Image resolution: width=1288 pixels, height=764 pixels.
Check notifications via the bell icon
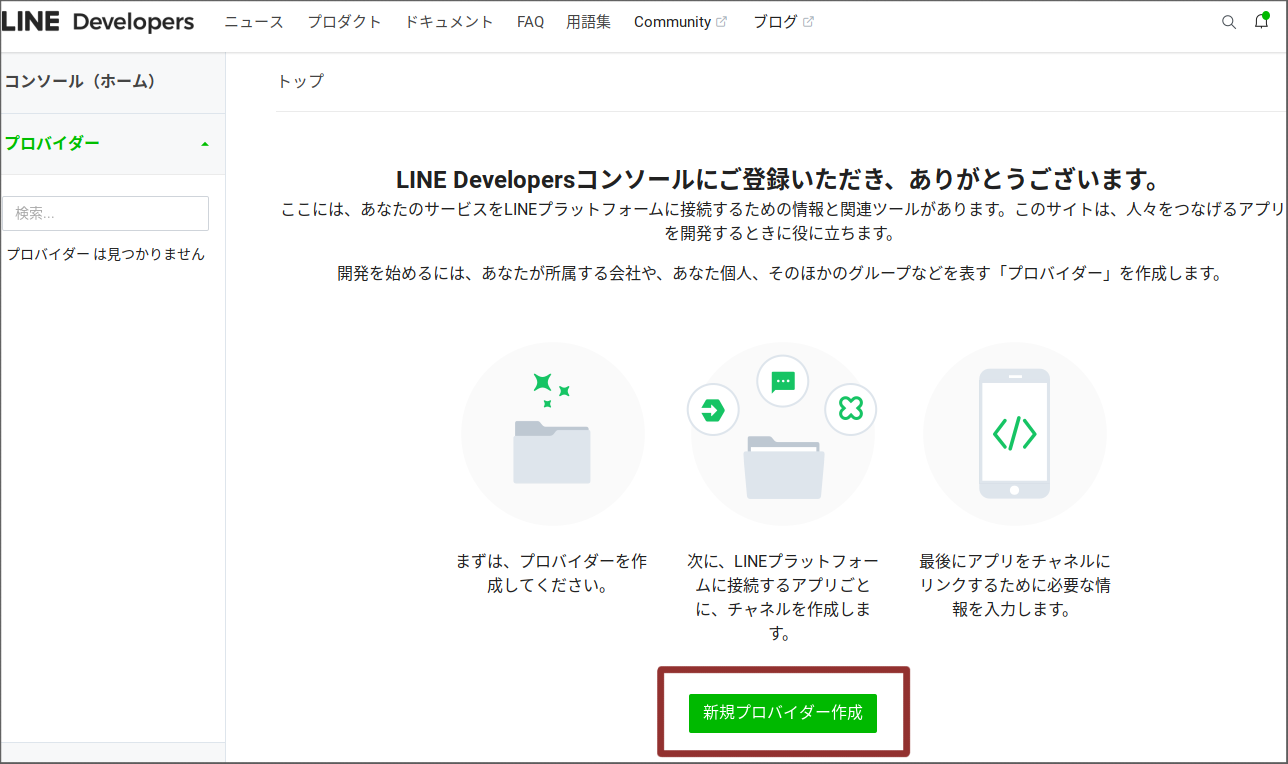pyautogui.click(x=1260, y=21)
